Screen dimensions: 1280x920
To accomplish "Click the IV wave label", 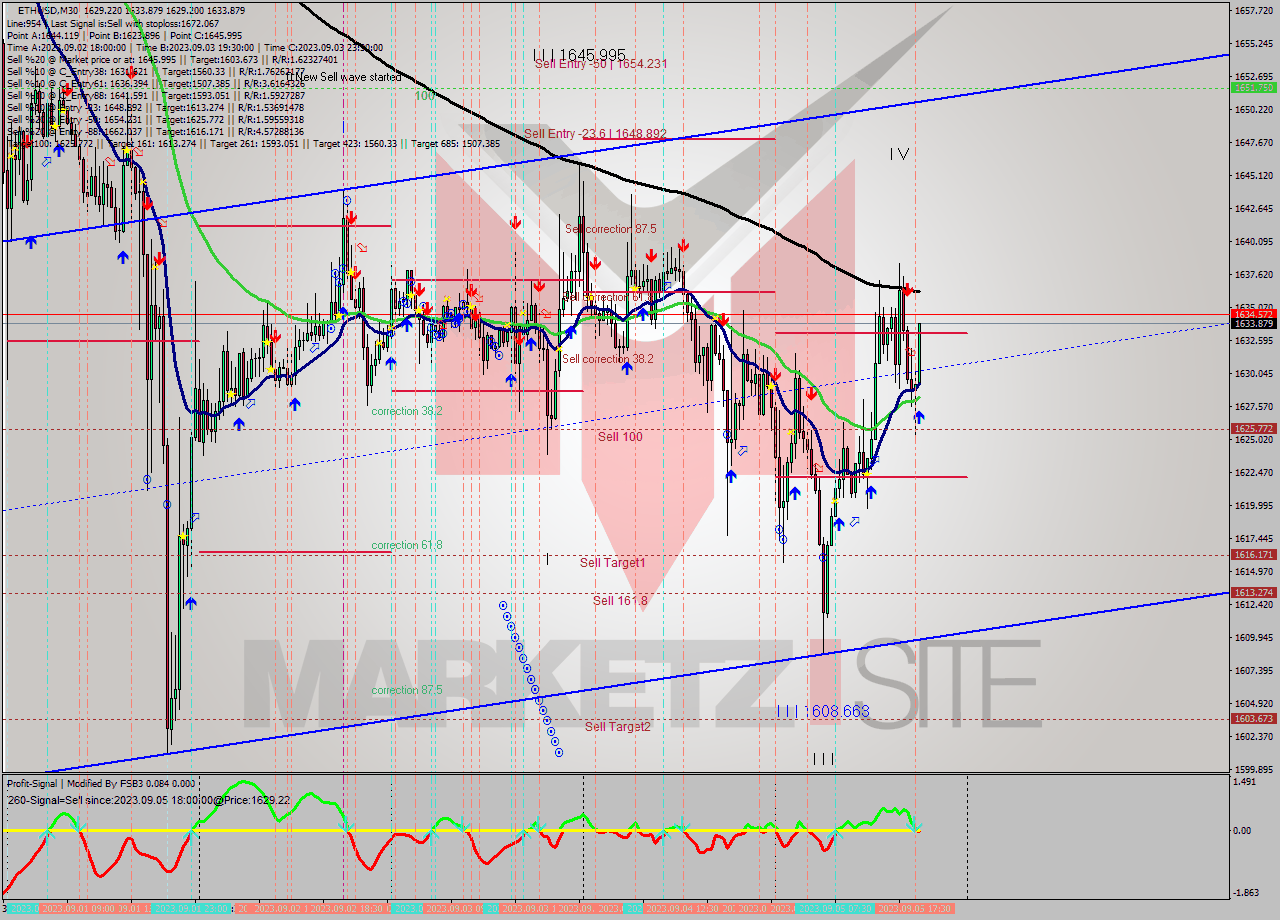I will click(899, 154).
